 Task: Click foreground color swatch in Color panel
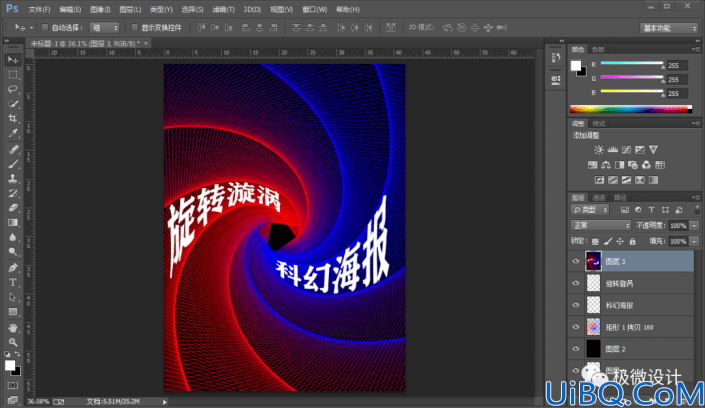point(576,66)
